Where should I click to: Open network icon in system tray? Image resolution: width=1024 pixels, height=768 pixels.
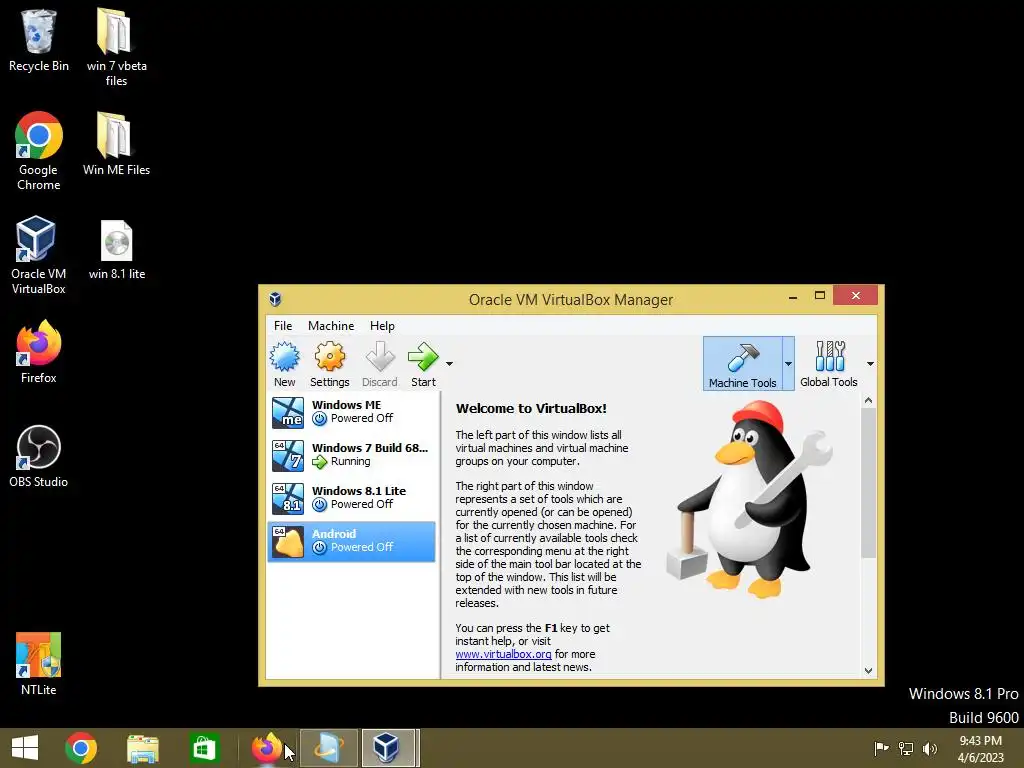tap(906, 748)
